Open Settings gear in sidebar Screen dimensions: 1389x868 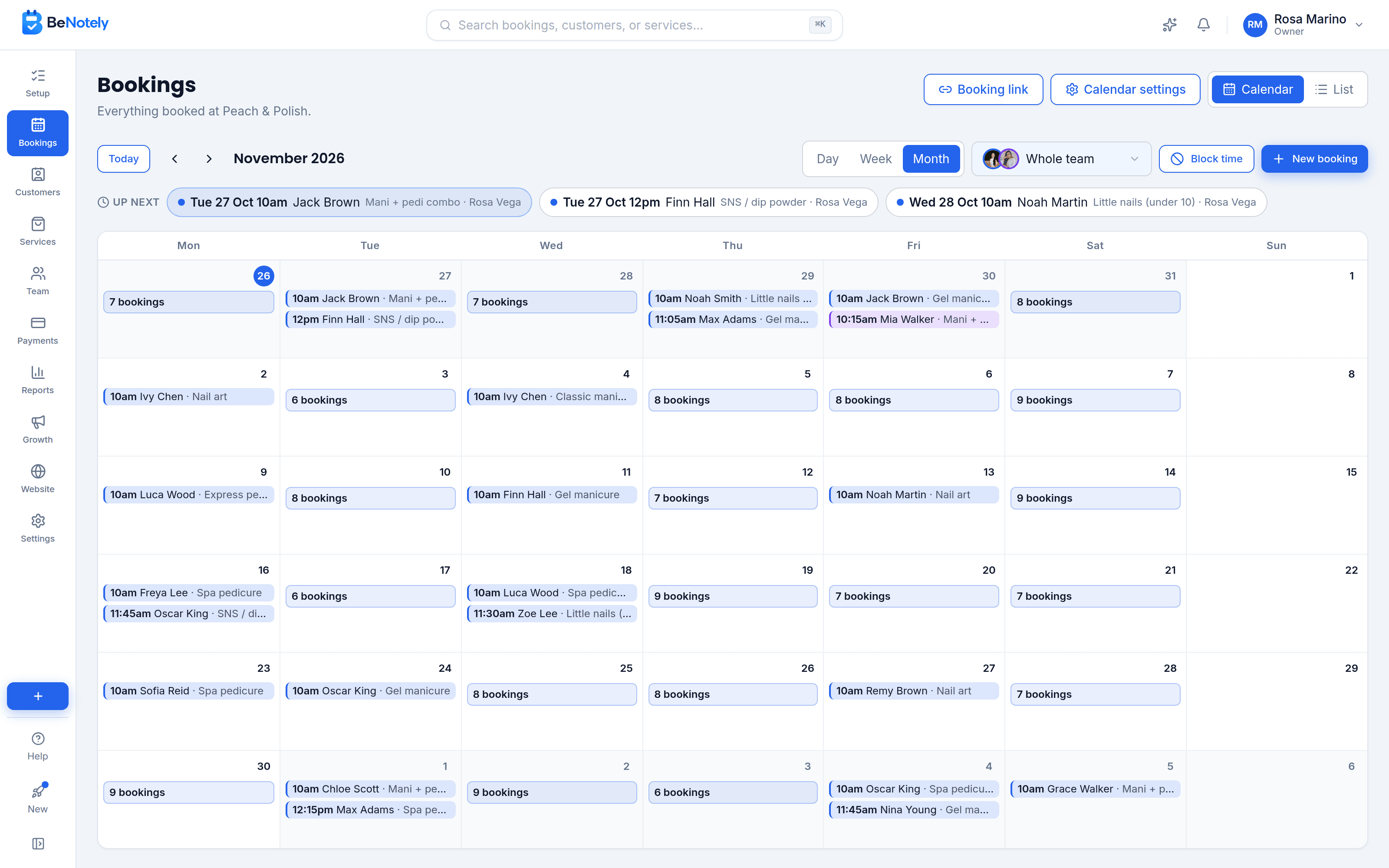pos(38,528)
